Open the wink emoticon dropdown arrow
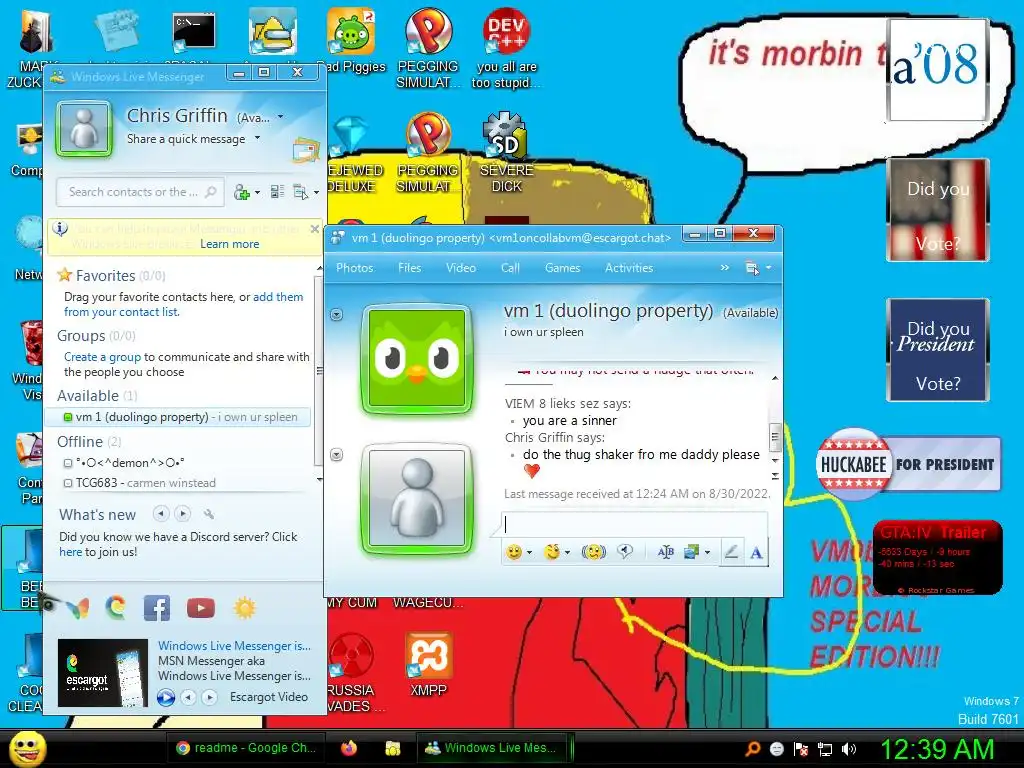The width and height of the screenshot is (1024, 768). [567, 553]
